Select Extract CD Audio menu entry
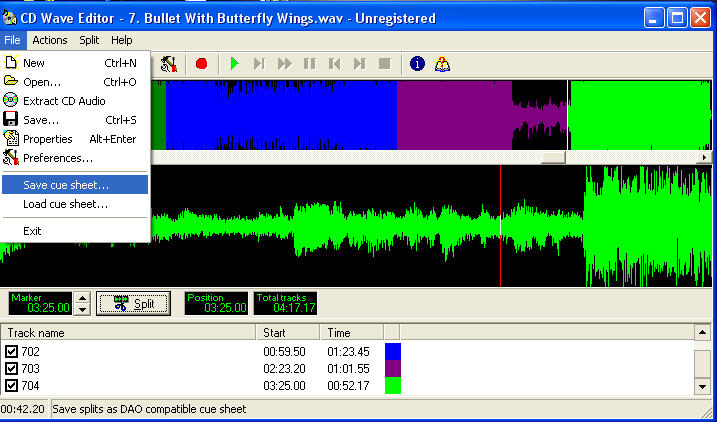Screen dimensions: 717x422 (75, 101)
